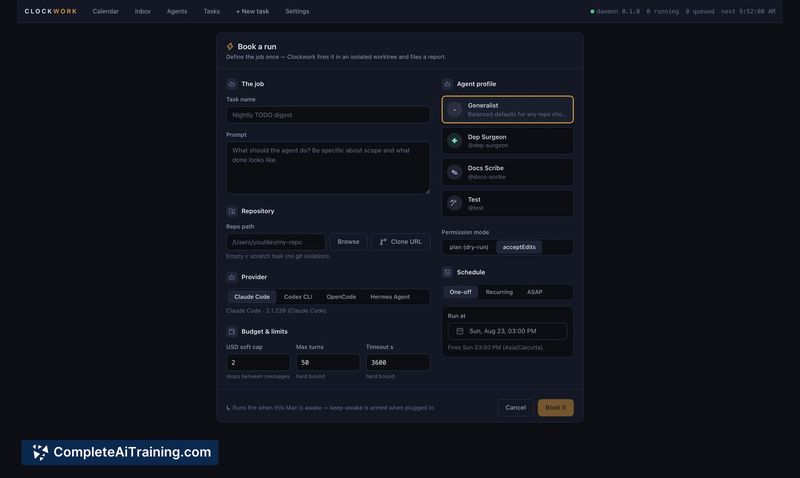
Task: Click the + New task link
Action: [x=253, y=11]
